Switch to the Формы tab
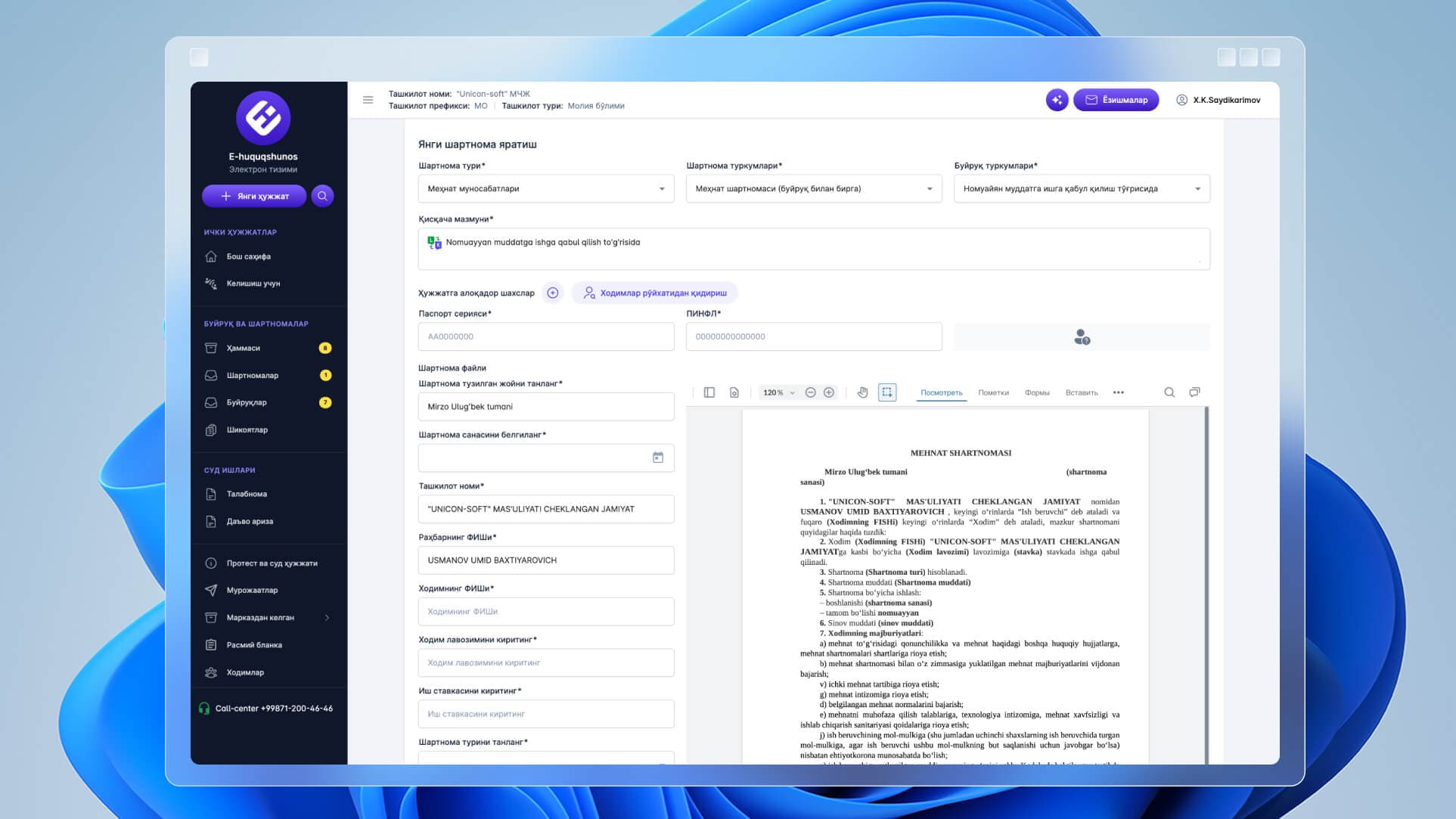This screenshot has width=1456, height=819. point(1037,392)
